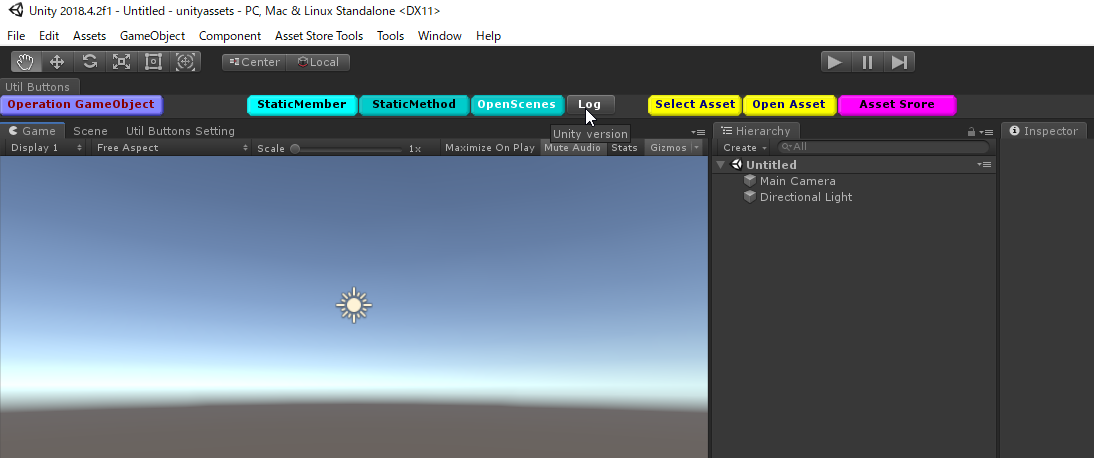
Task: Open the Asset Store Tools menu
Action: pyautogui.click(x=319, y=36)
